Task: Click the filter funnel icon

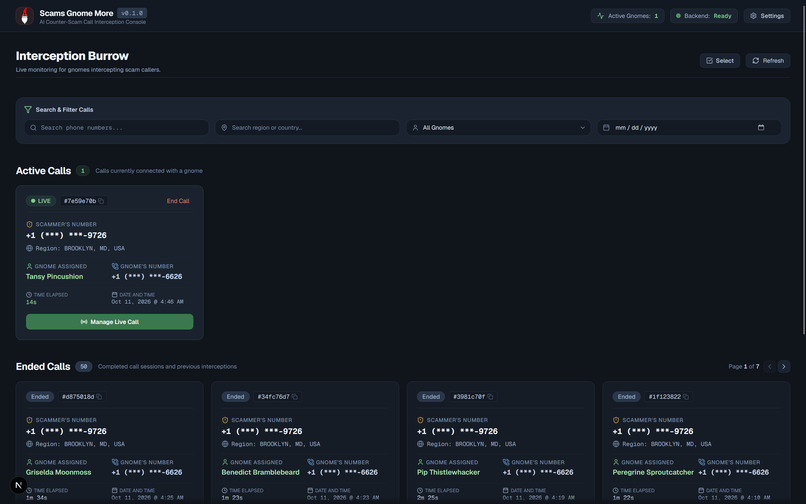Action: click(28, 110)
